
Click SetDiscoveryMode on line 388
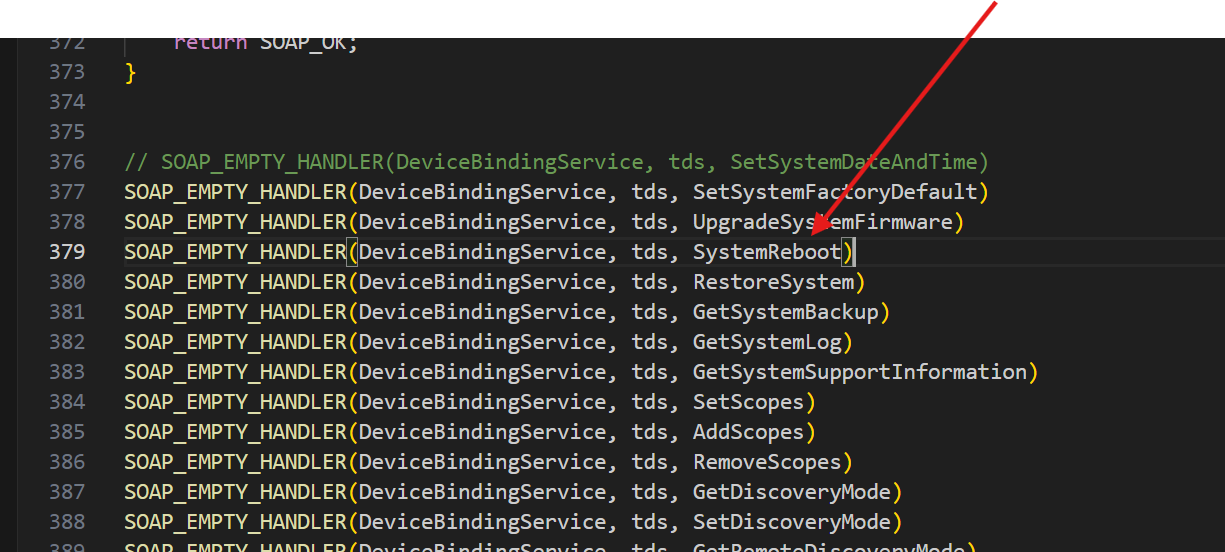pos(791,522)
